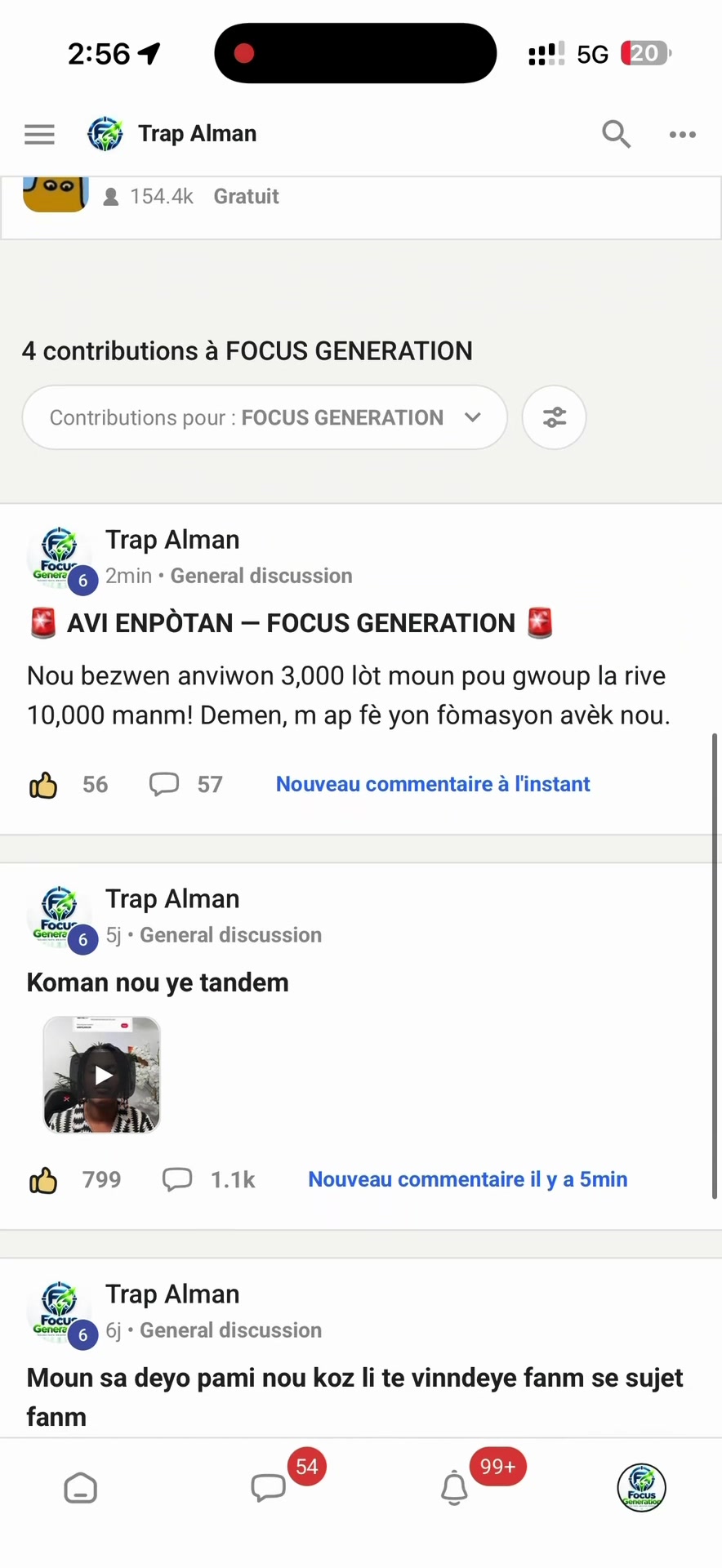
Task: Open General discussion category of the 2min post
Action: (261, 576)
